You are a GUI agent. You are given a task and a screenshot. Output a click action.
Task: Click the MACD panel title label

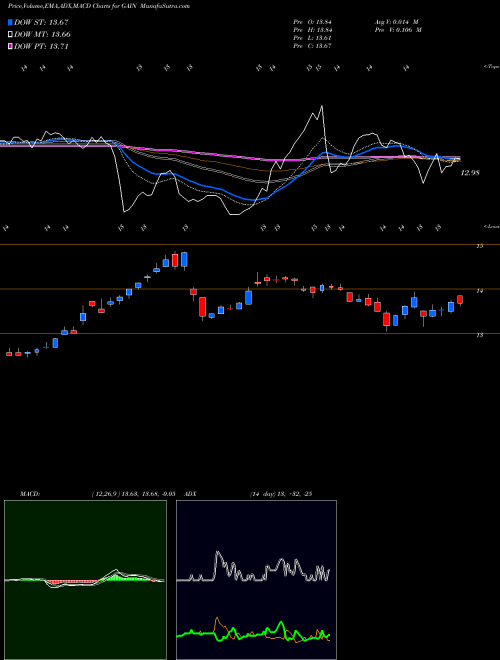[x=30, y=494]
